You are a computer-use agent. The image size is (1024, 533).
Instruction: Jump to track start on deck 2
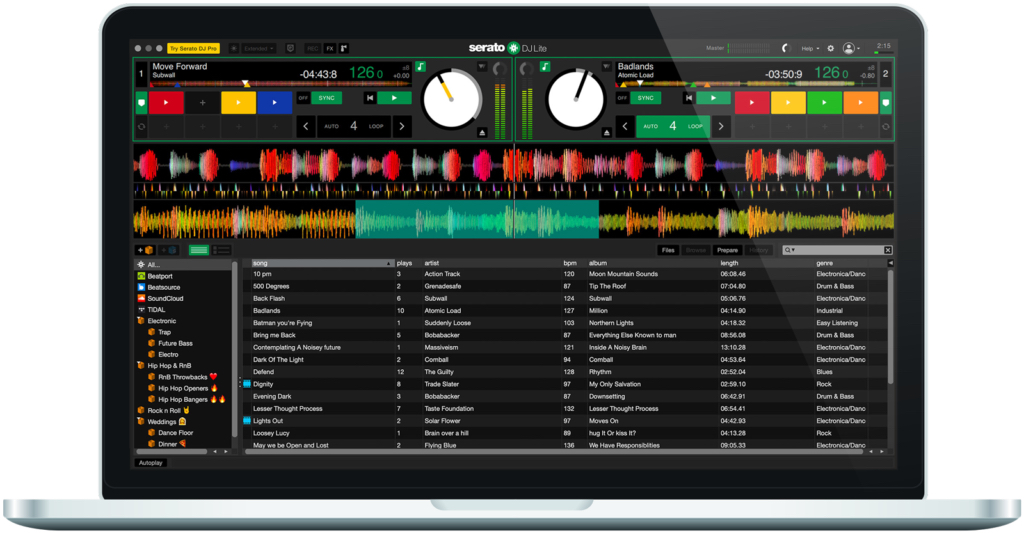688,98
